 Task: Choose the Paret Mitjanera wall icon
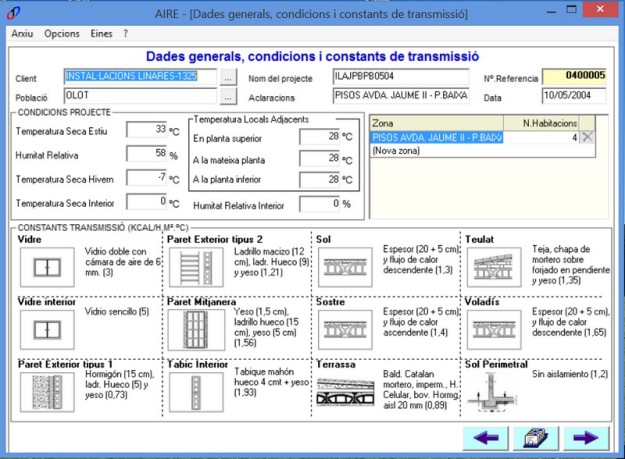click(x=196, y=330)
